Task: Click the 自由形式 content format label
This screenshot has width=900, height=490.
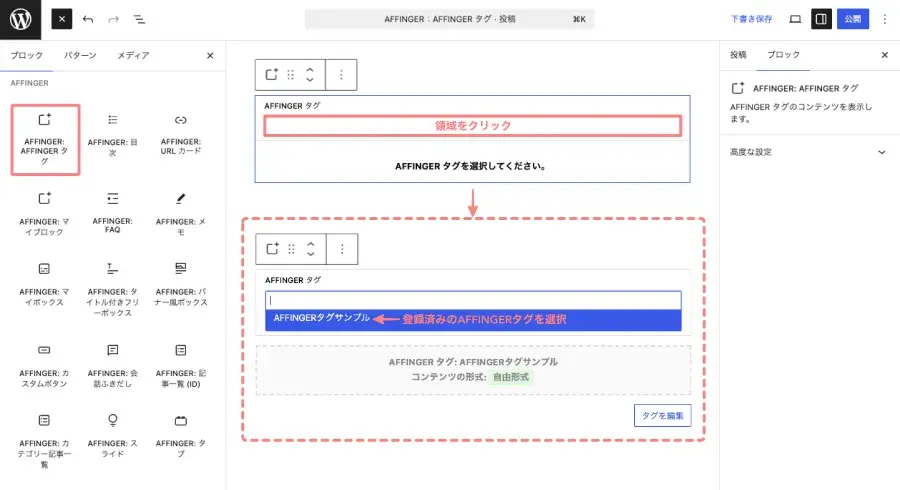Action: coord(511,377)
